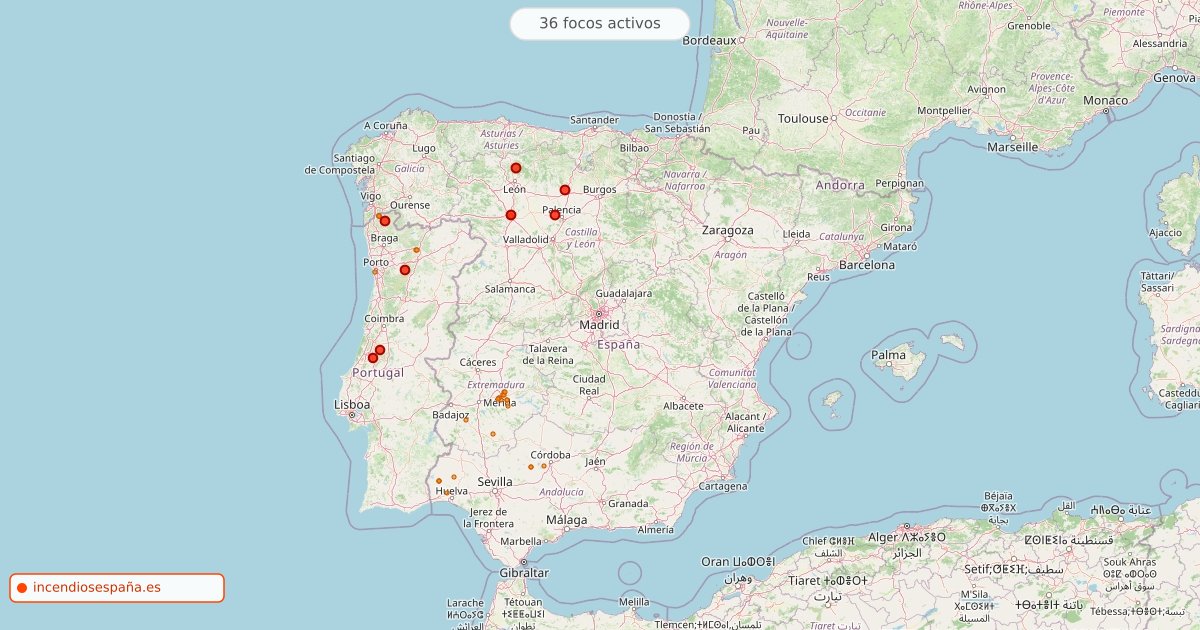
Task: Open the incendiosespaña.es link badge
Action: [117, 588]
